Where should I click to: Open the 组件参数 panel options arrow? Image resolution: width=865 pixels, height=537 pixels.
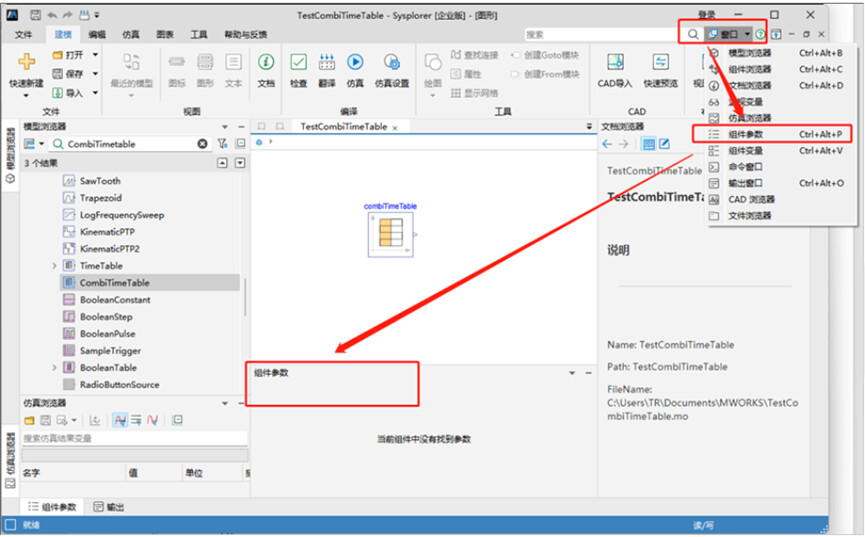tap(572, 374)
